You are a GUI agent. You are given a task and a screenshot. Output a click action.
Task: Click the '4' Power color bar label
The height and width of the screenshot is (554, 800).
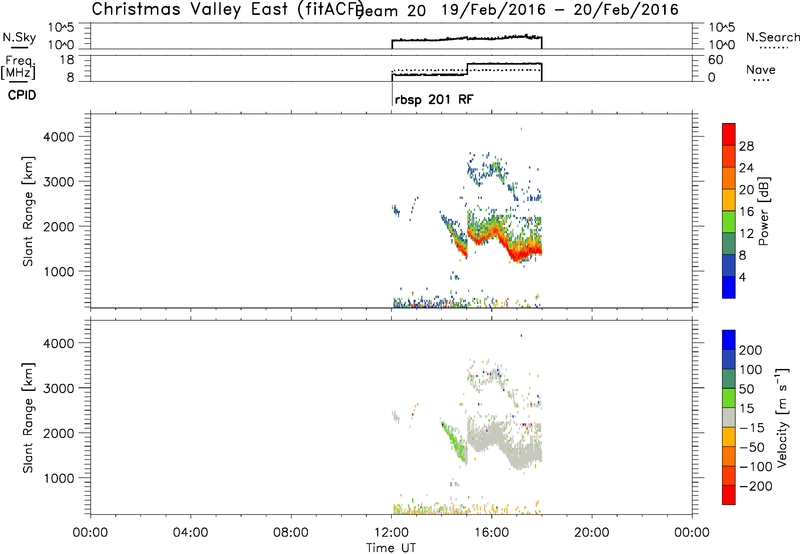tap(742, 278)
